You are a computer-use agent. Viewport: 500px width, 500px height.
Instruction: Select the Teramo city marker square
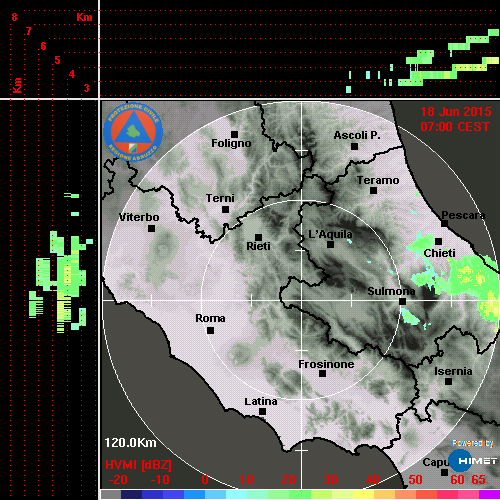[373, 191]
